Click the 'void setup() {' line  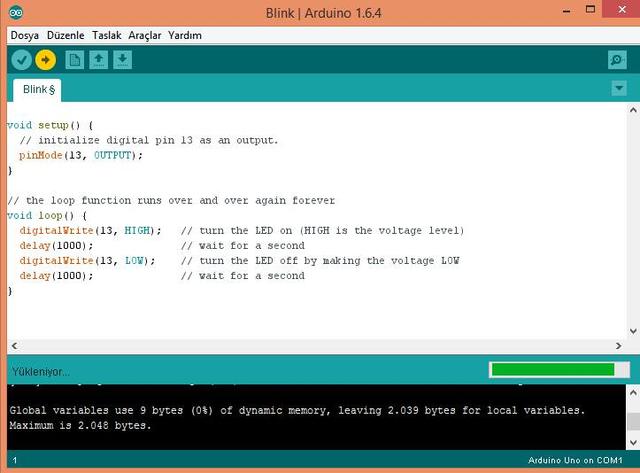point(50,125)
